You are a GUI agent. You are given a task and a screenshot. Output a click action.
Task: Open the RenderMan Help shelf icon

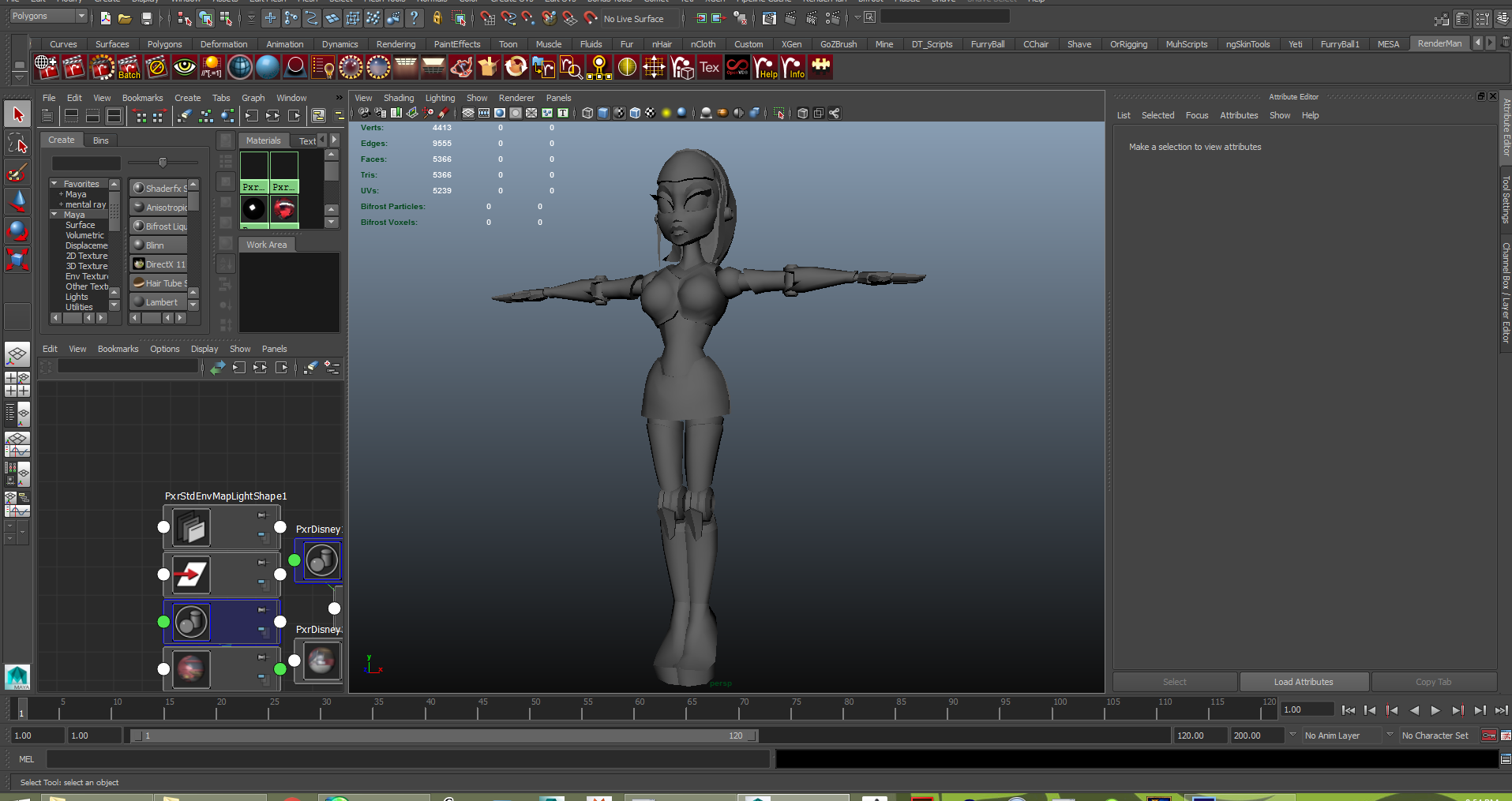pos(765,68)
